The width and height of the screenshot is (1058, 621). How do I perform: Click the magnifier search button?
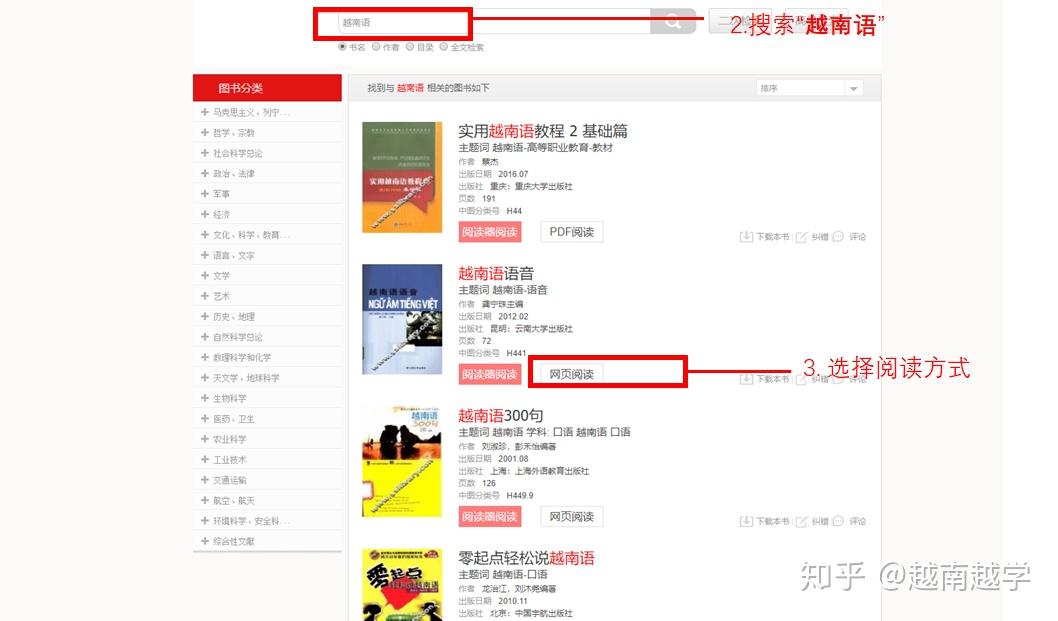673,22
